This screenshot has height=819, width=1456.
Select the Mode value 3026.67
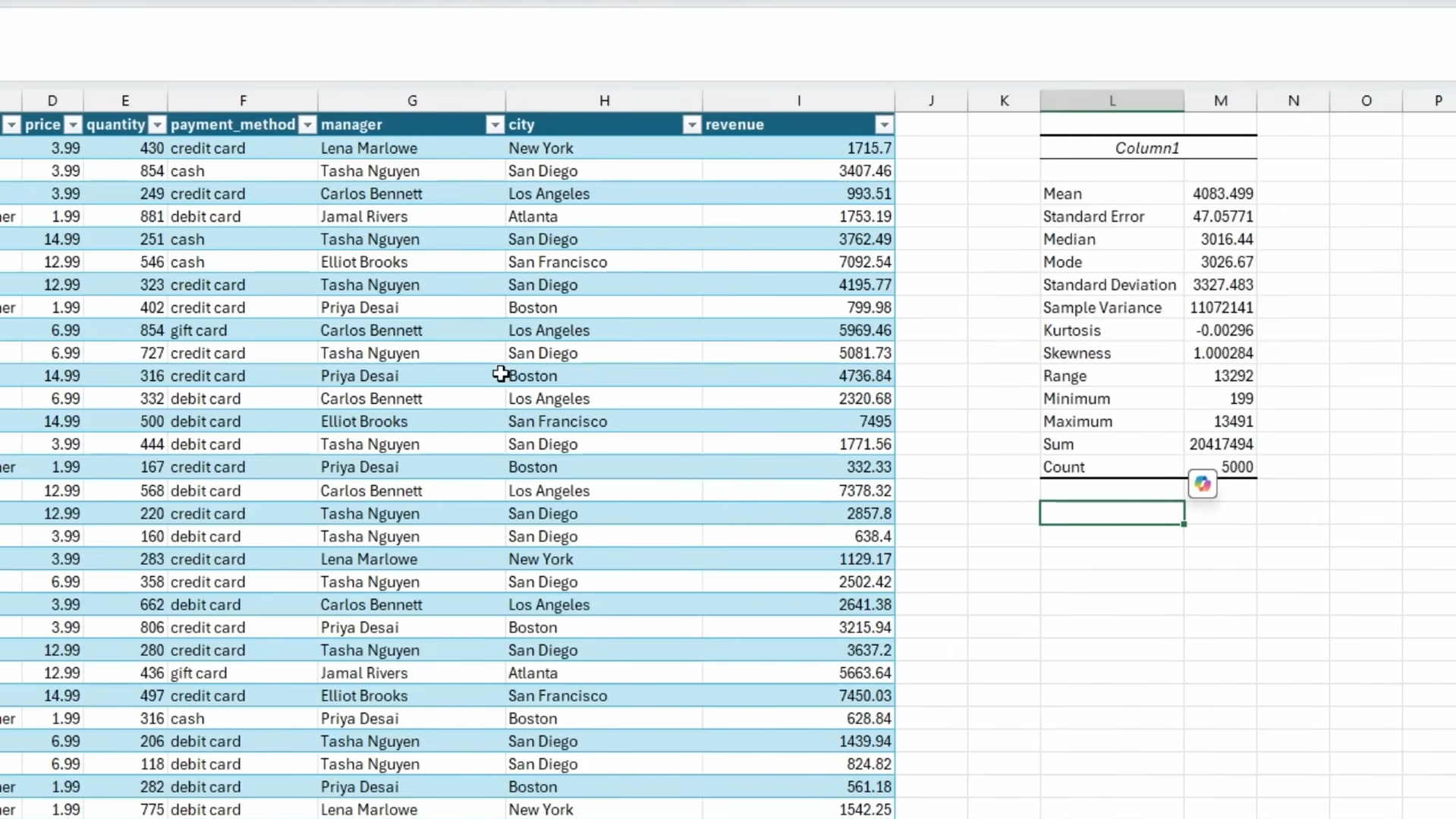(1221, 262)
